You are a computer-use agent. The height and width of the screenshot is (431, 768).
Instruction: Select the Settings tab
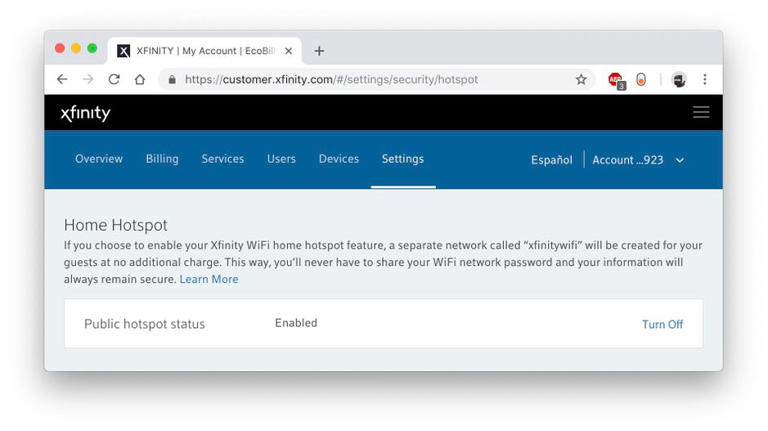[403, 159]
